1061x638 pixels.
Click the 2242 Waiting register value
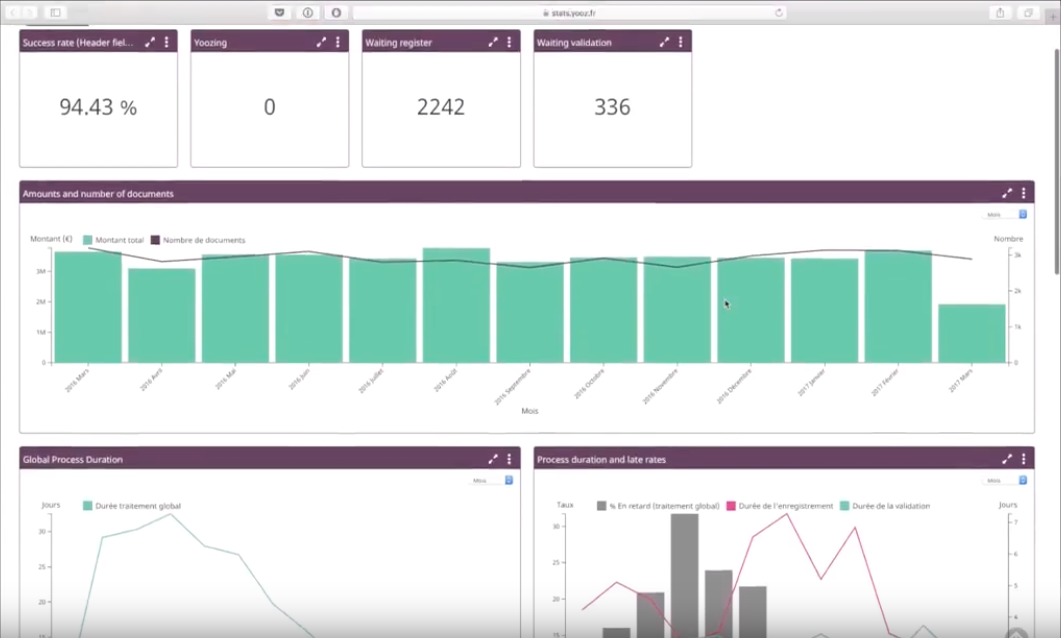coord(441,107)
